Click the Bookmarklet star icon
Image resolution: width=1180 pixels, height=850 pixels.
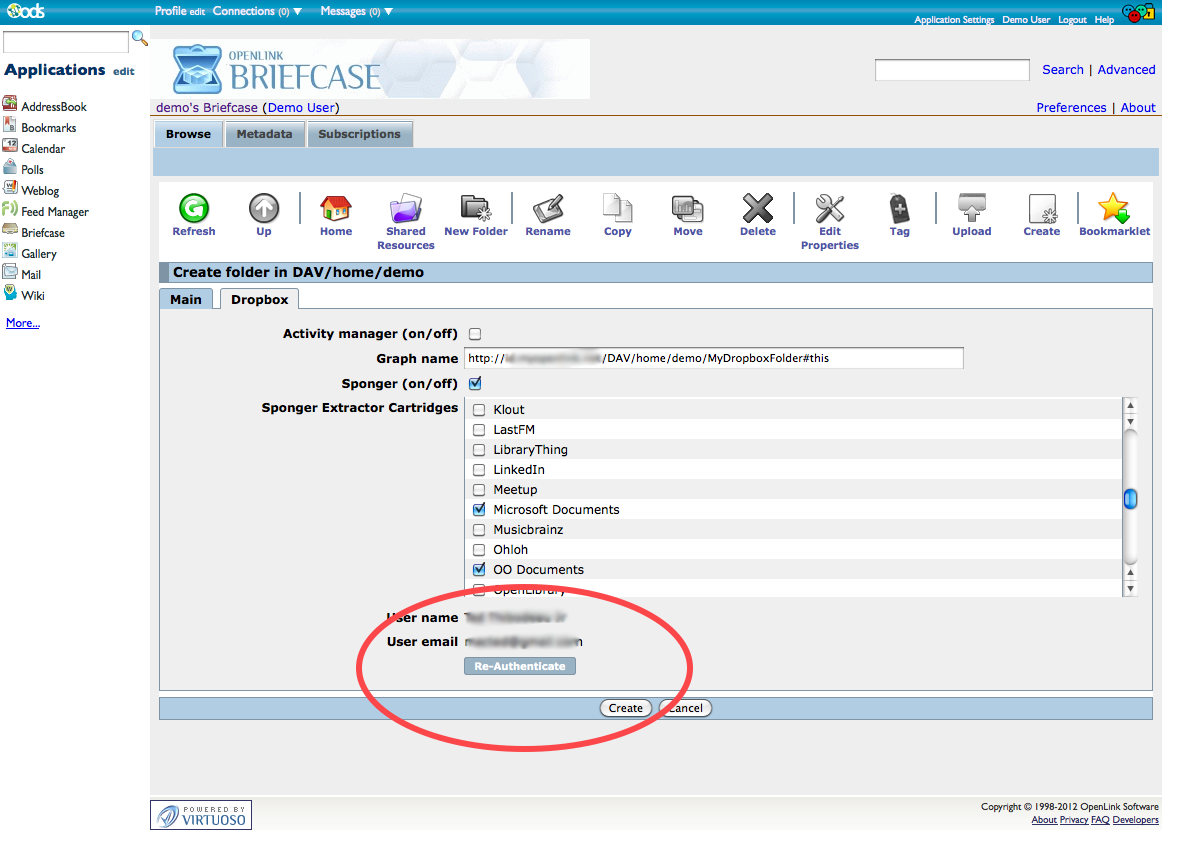1113,209
